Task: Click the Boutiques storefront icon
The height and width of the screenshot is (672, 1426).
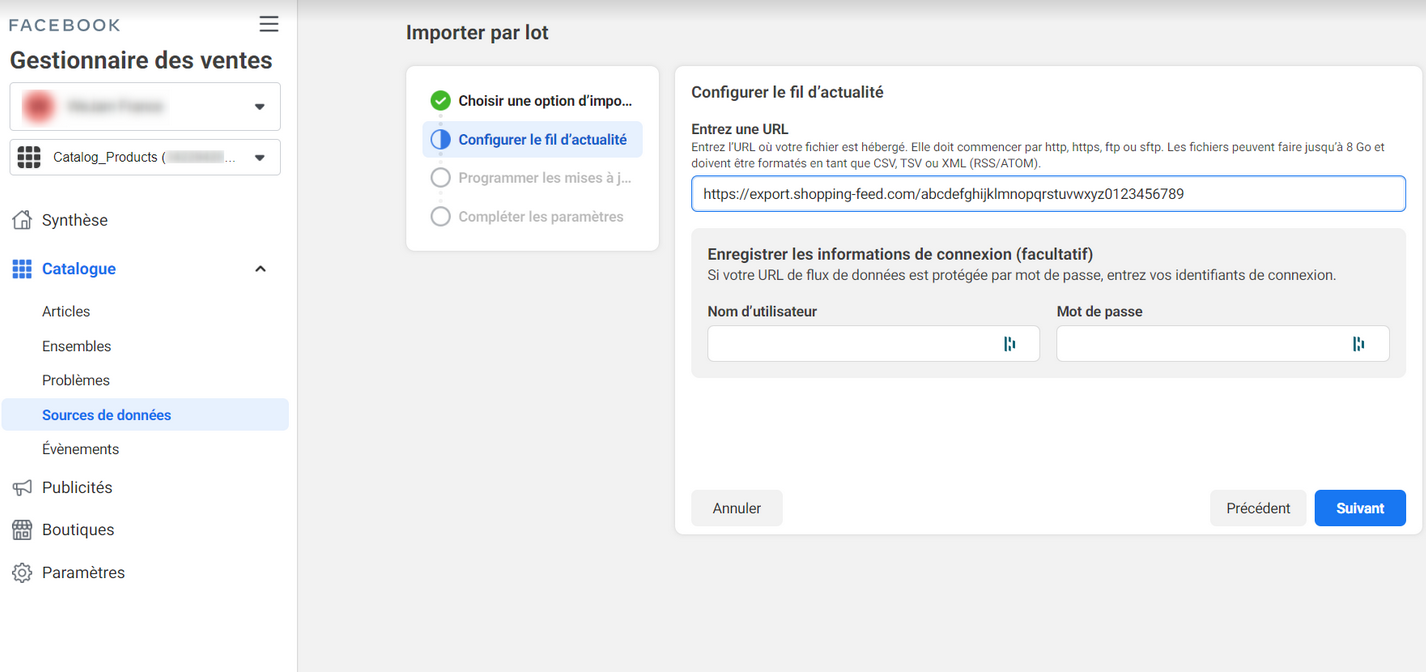Action: click(22, 530)
